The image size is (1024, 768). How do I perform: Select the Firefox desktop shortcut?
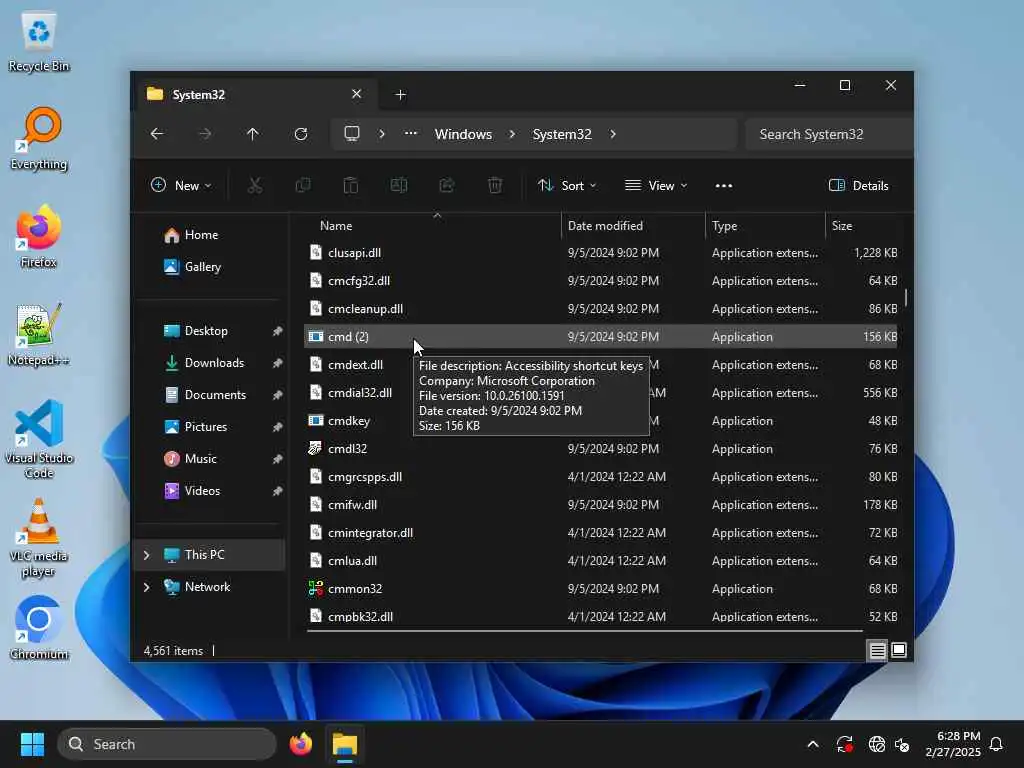pyautogui.click(x=39, y=236)
